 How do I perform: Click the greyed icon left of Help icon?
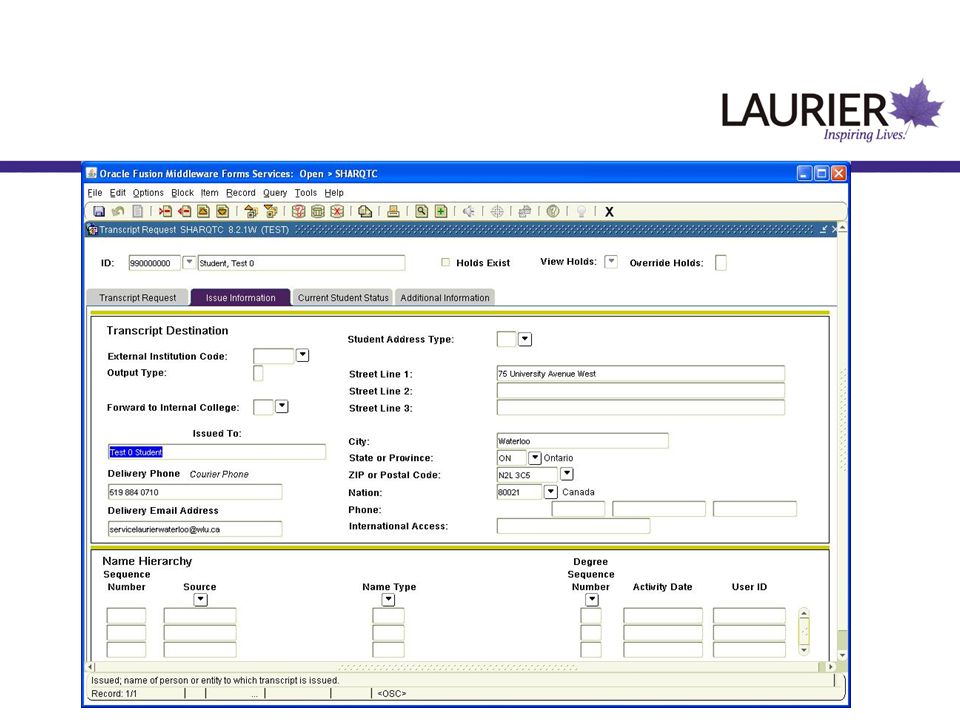click(x=525, y=211)
